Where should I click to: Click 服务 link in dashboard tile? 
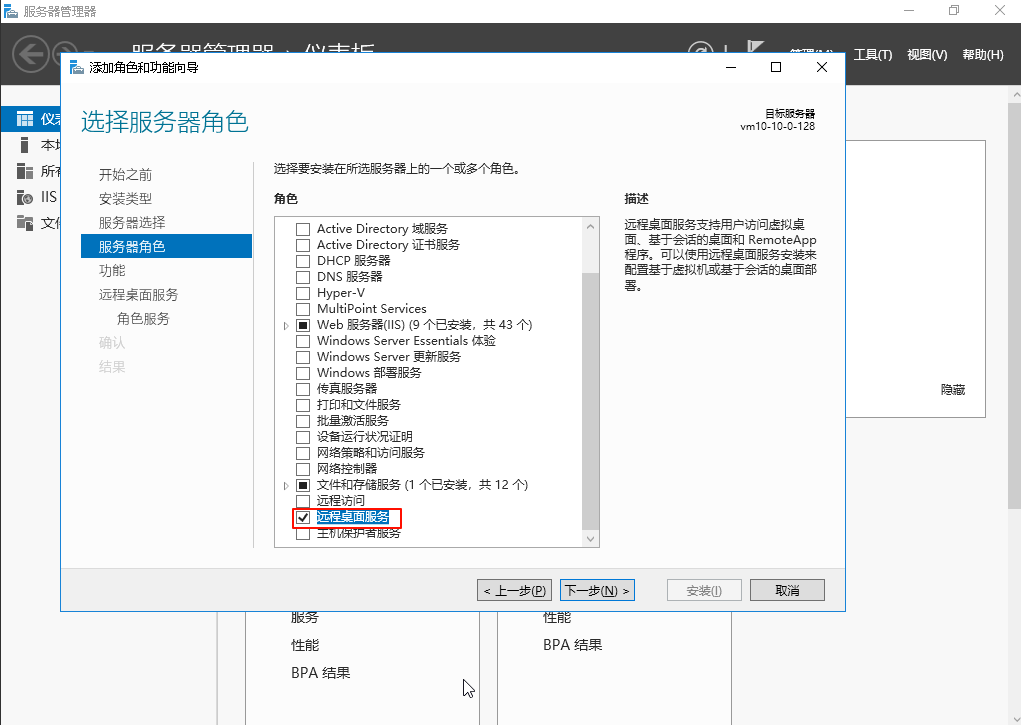[305, 618]
